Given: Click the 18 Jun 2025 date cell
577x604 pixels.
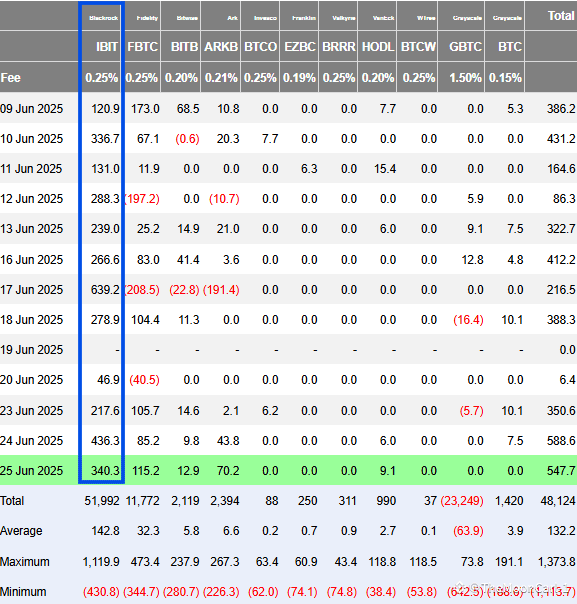Looking at the screenshot, I should pos(32,320).
